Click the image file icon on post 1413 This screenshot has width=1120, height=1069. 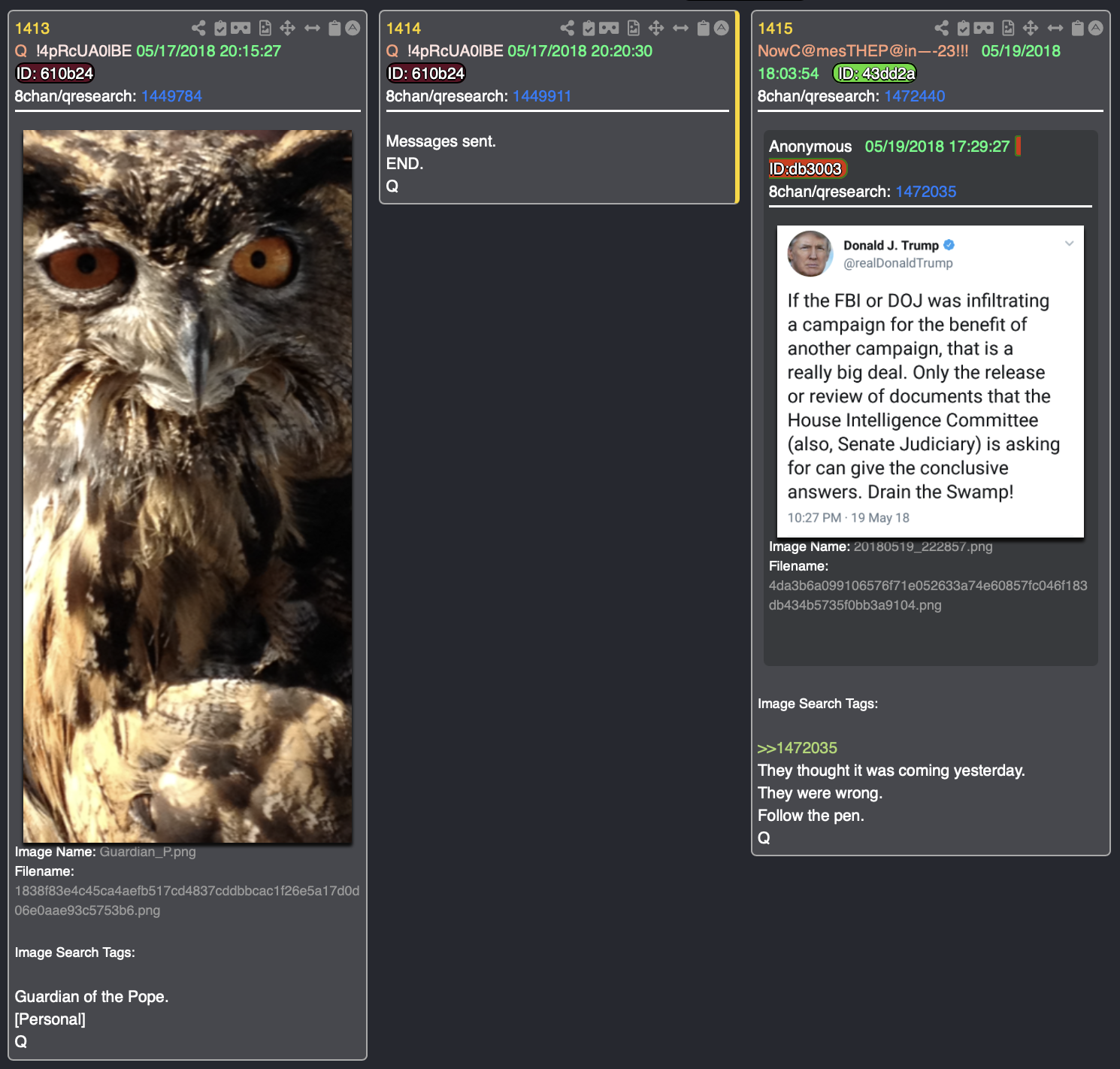(265, 29)
